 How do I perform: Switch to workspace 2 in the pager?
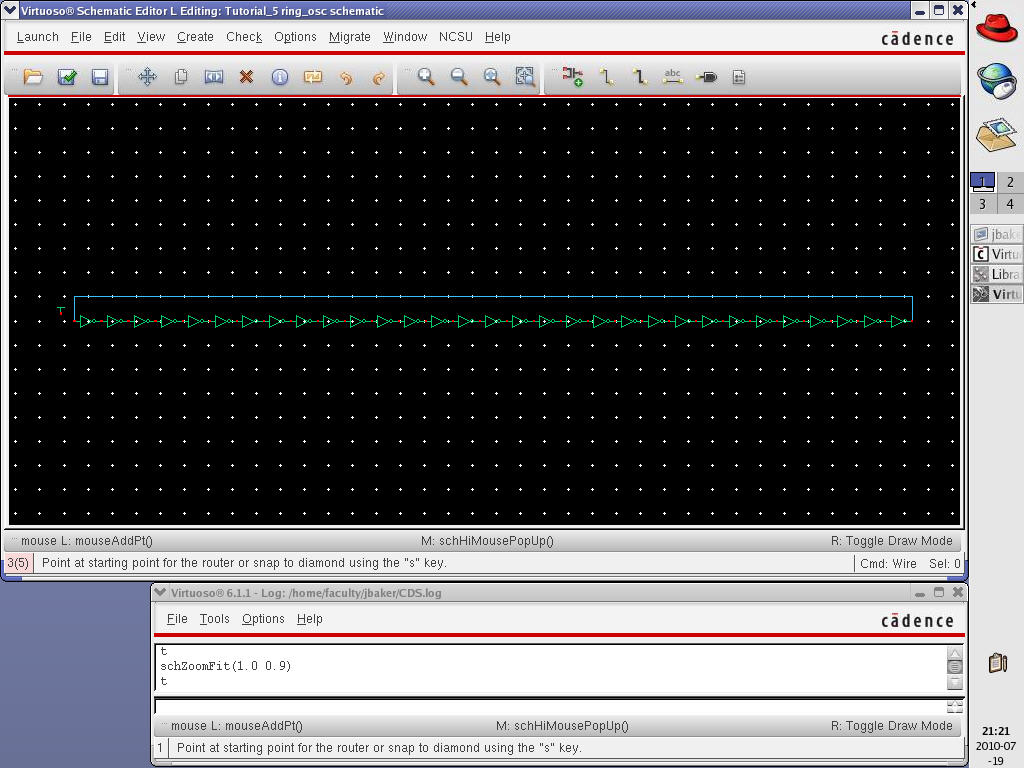point(1010,182)
